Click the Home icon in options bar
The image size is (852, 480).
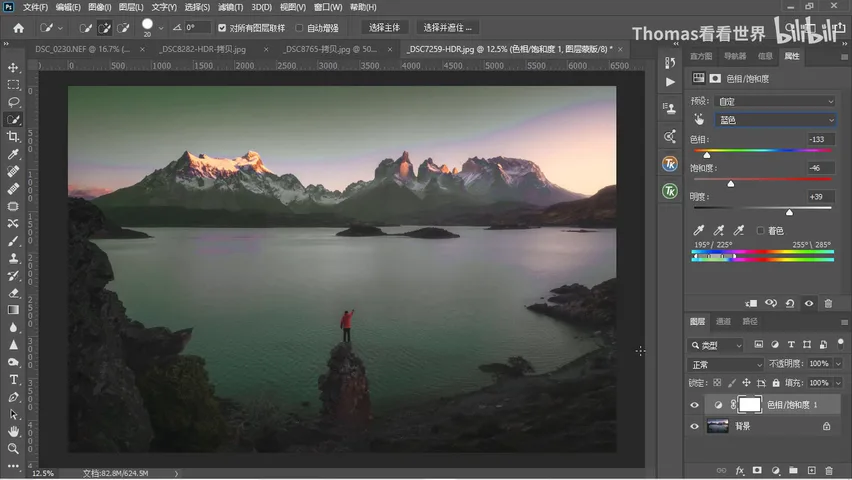tap(18, 28)
